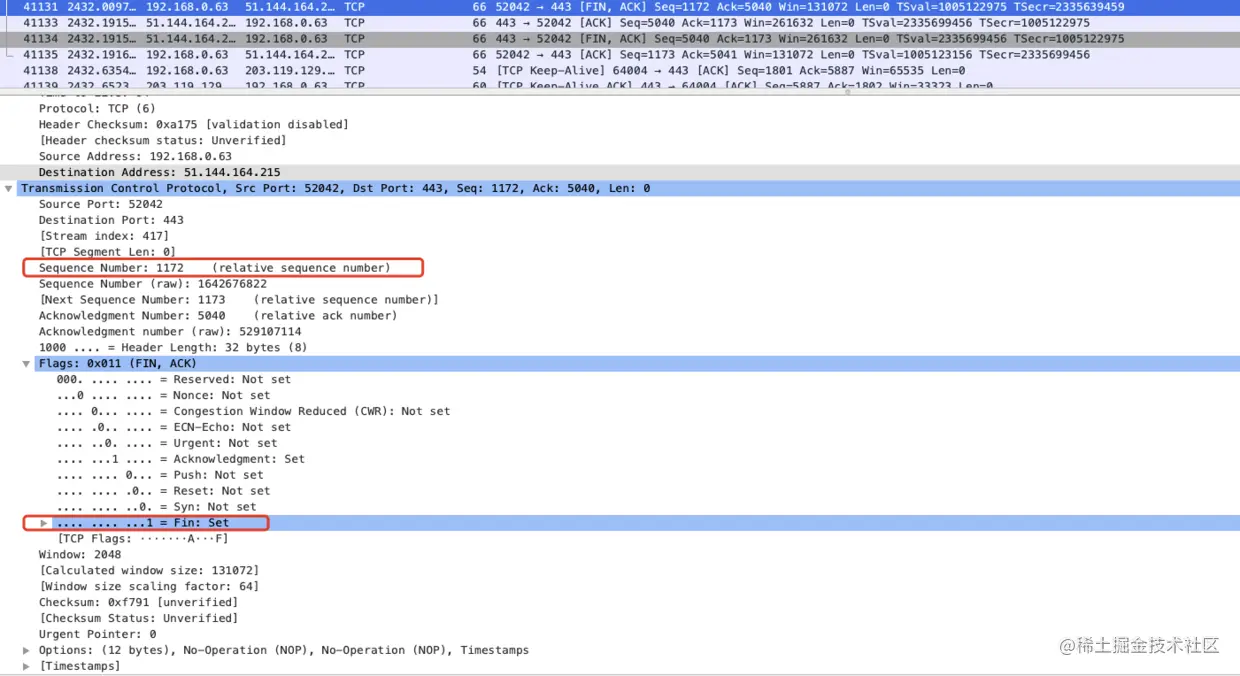1240x676 pixels.
Task: Select Acknowledgment number (raw): 529107114 field
Action: 170,332
